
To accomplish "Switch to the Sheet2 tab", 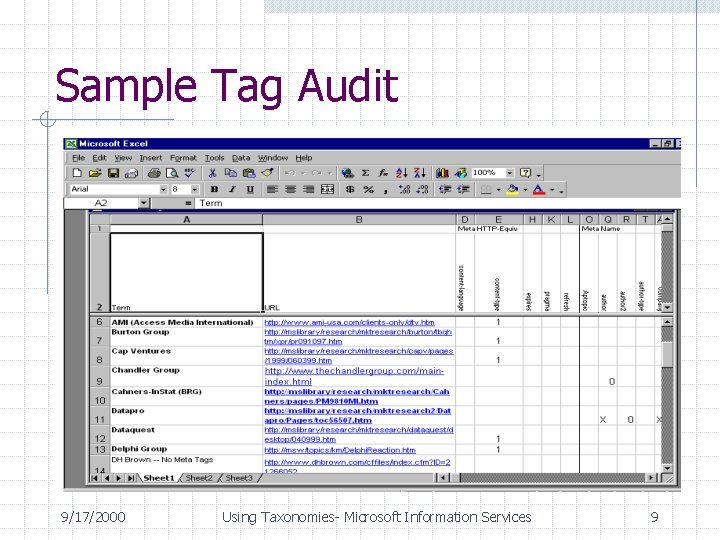I will click(199, 478).
